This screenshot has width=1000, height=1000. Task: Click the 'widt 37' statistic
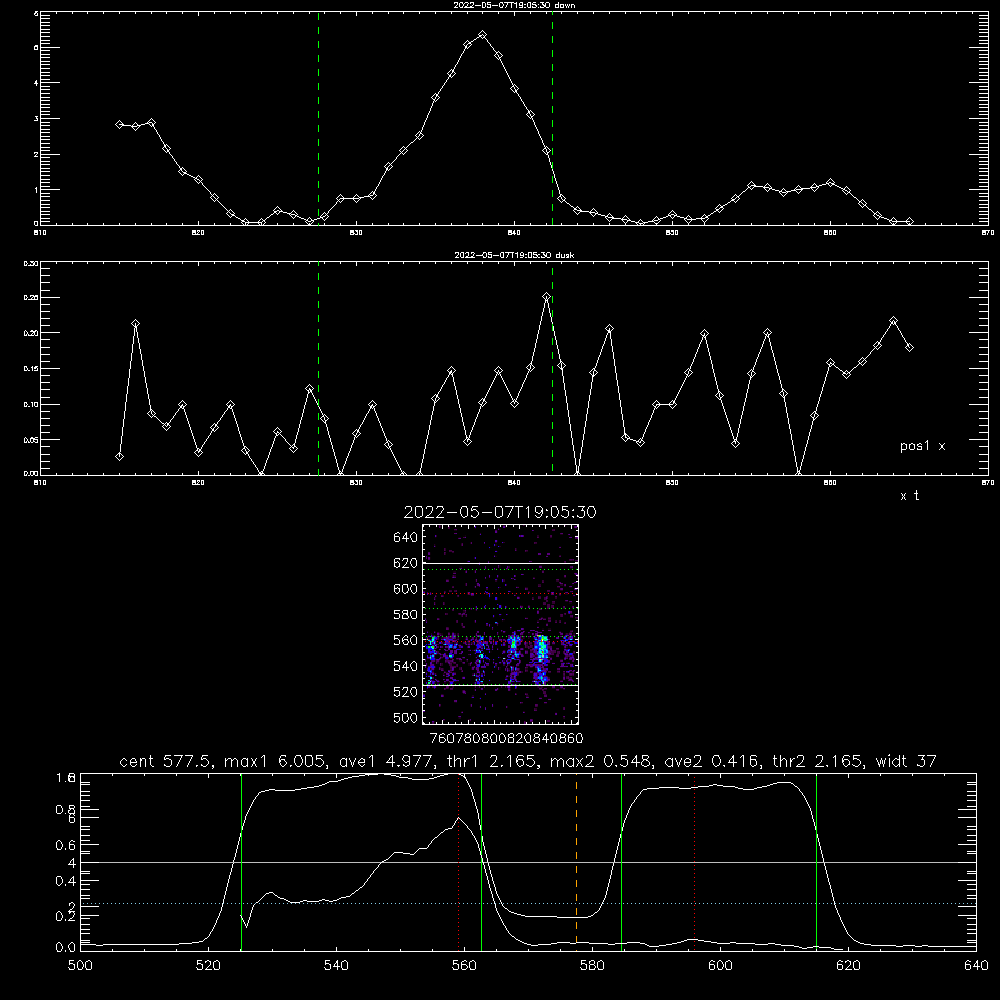(906, 761)
